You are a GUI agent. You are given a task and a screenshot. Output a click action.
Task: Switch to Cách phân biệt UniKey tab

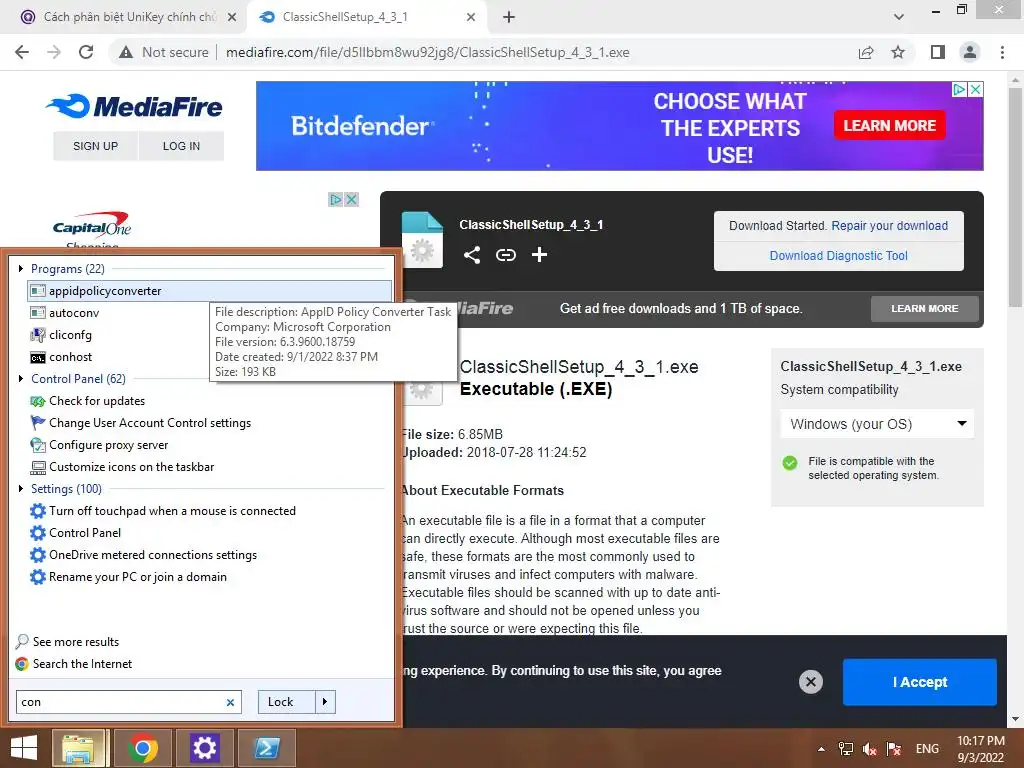click(x=129, y=17)
